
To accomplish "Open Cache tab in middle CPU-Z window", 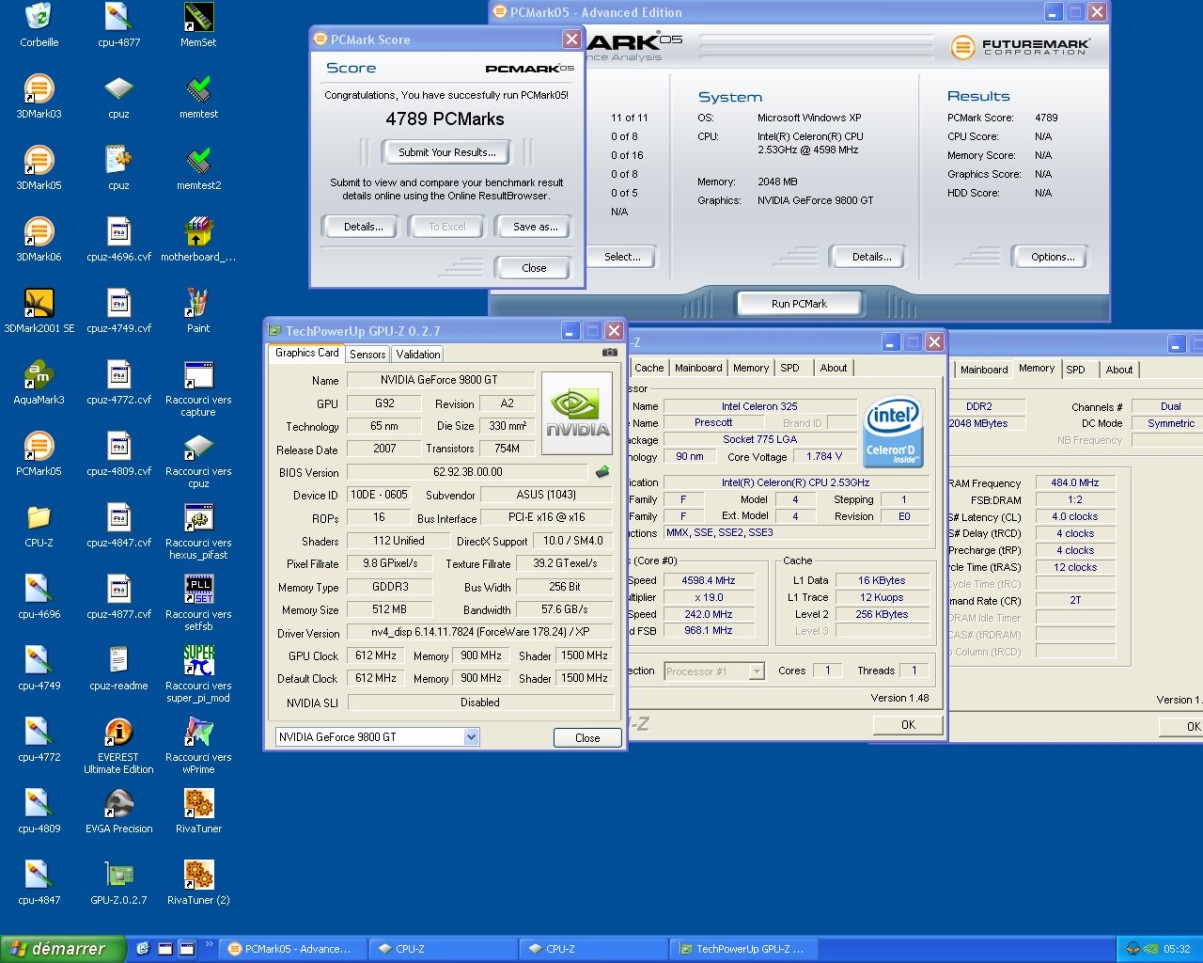I will 649,368.
